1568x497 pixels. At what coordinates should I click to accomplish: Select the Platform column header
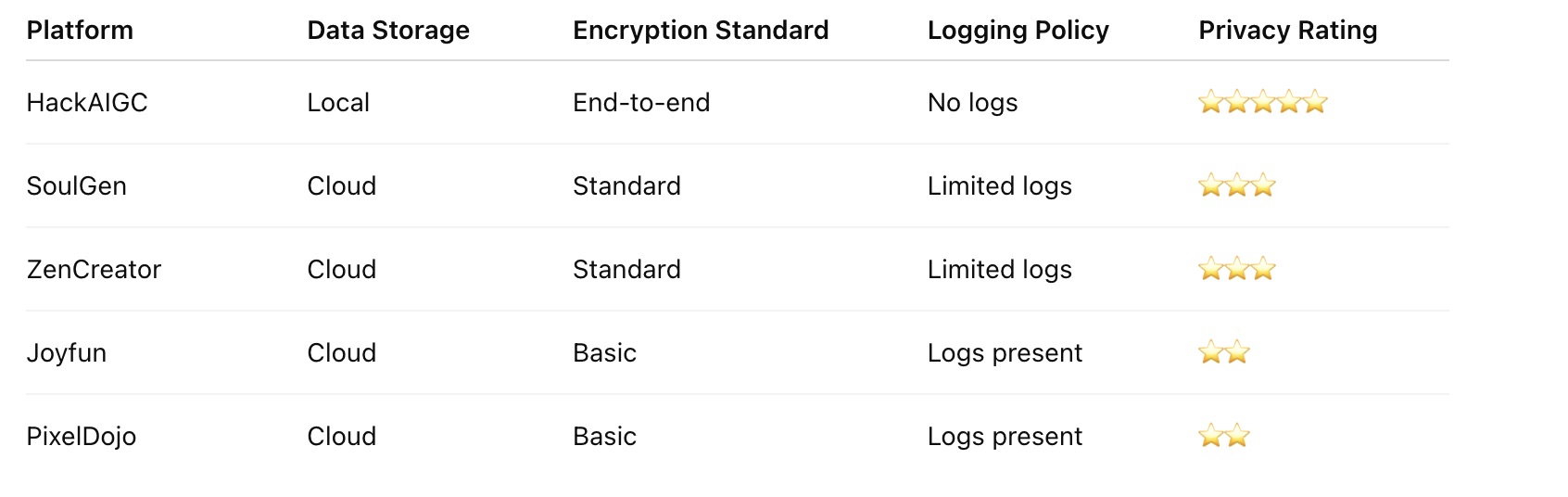click(x=80, y=31)
